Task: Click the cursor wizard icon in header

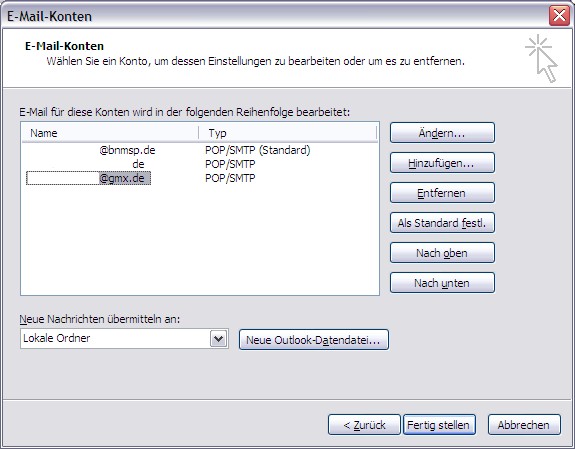Action: pyautogui.click(x=542, y=58)
